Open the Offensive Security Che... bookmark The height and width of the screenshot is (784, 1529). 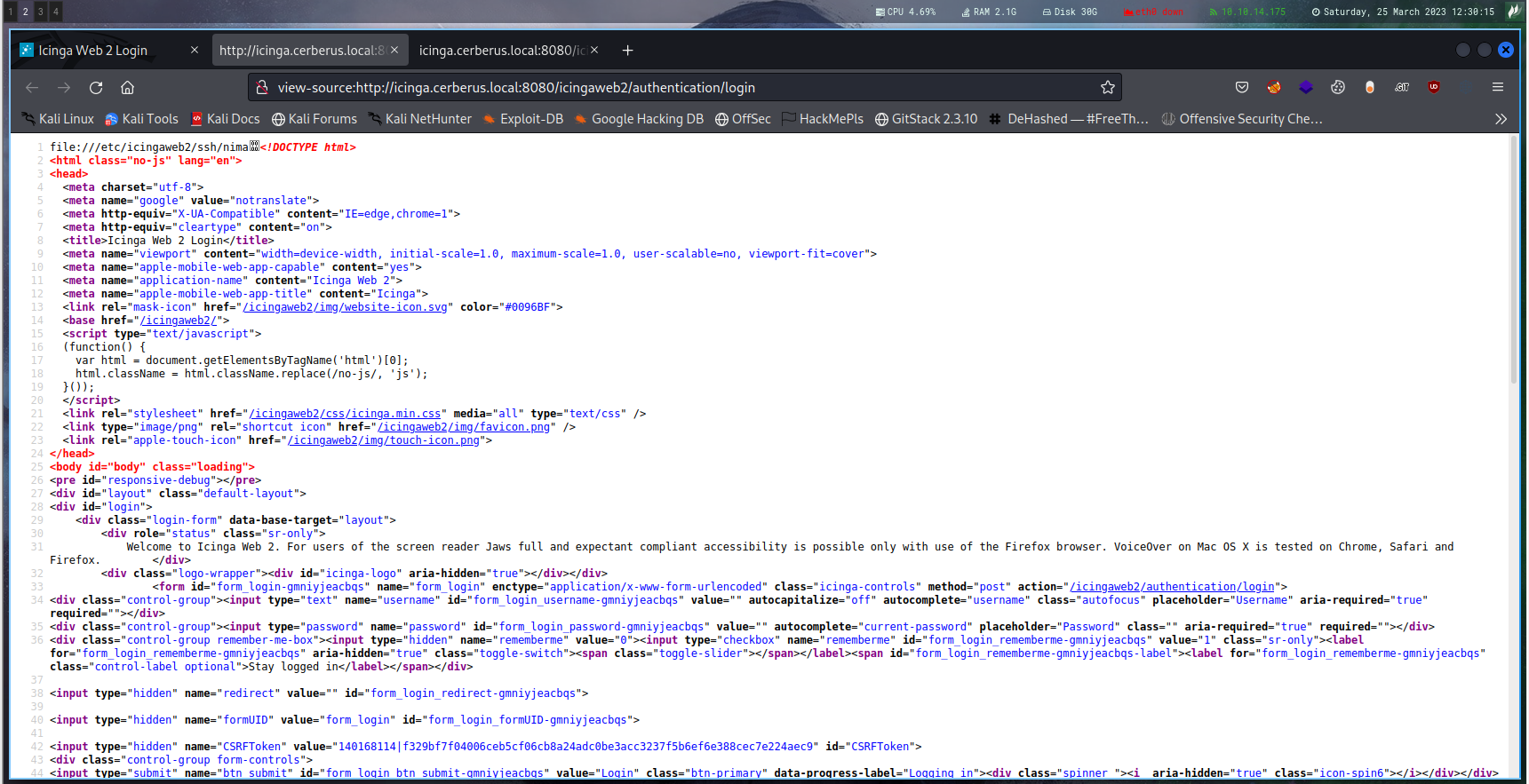pyautogui.click(x=1242, y=119)
